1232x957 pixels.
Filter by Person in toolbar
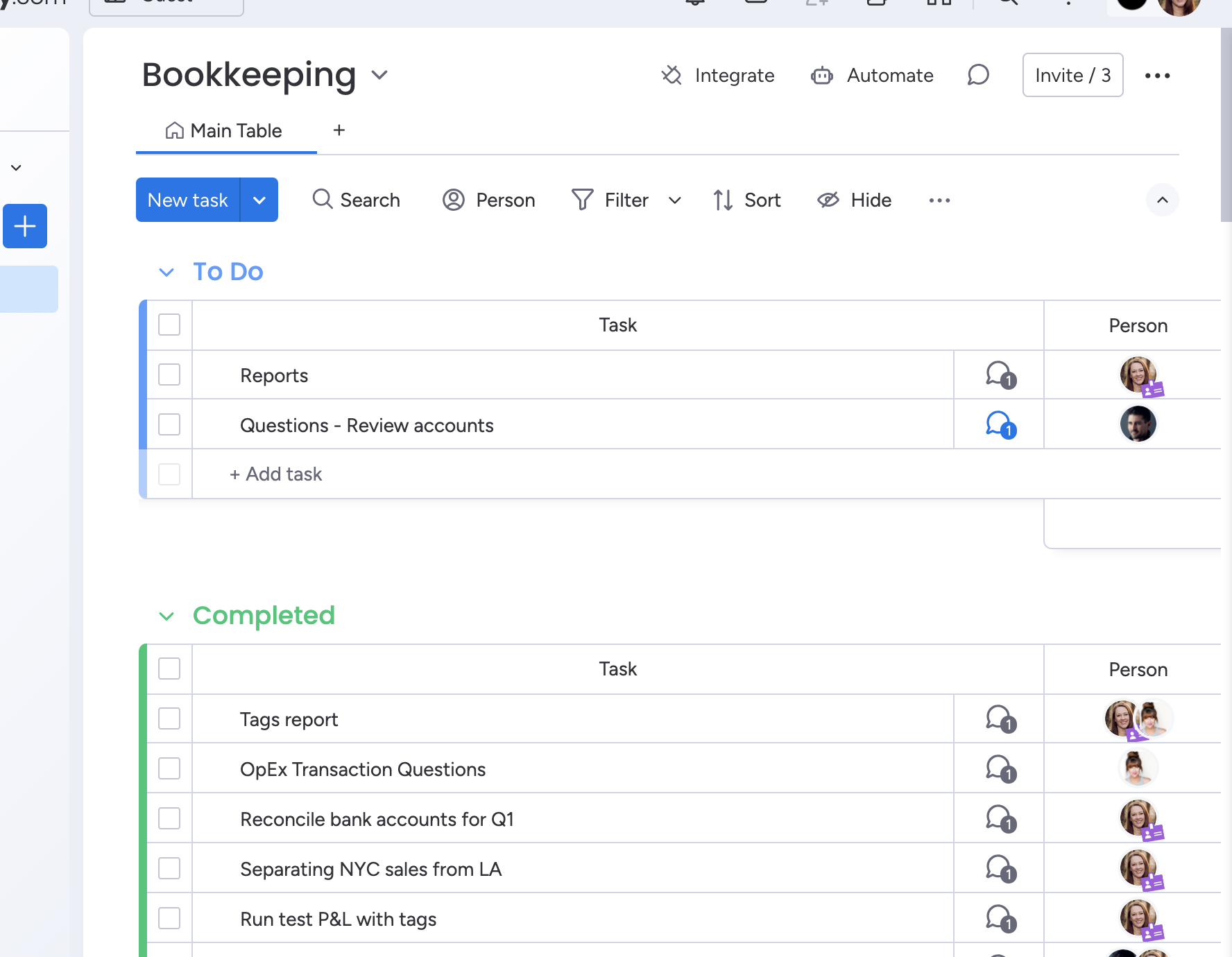[x=489, y=200]
